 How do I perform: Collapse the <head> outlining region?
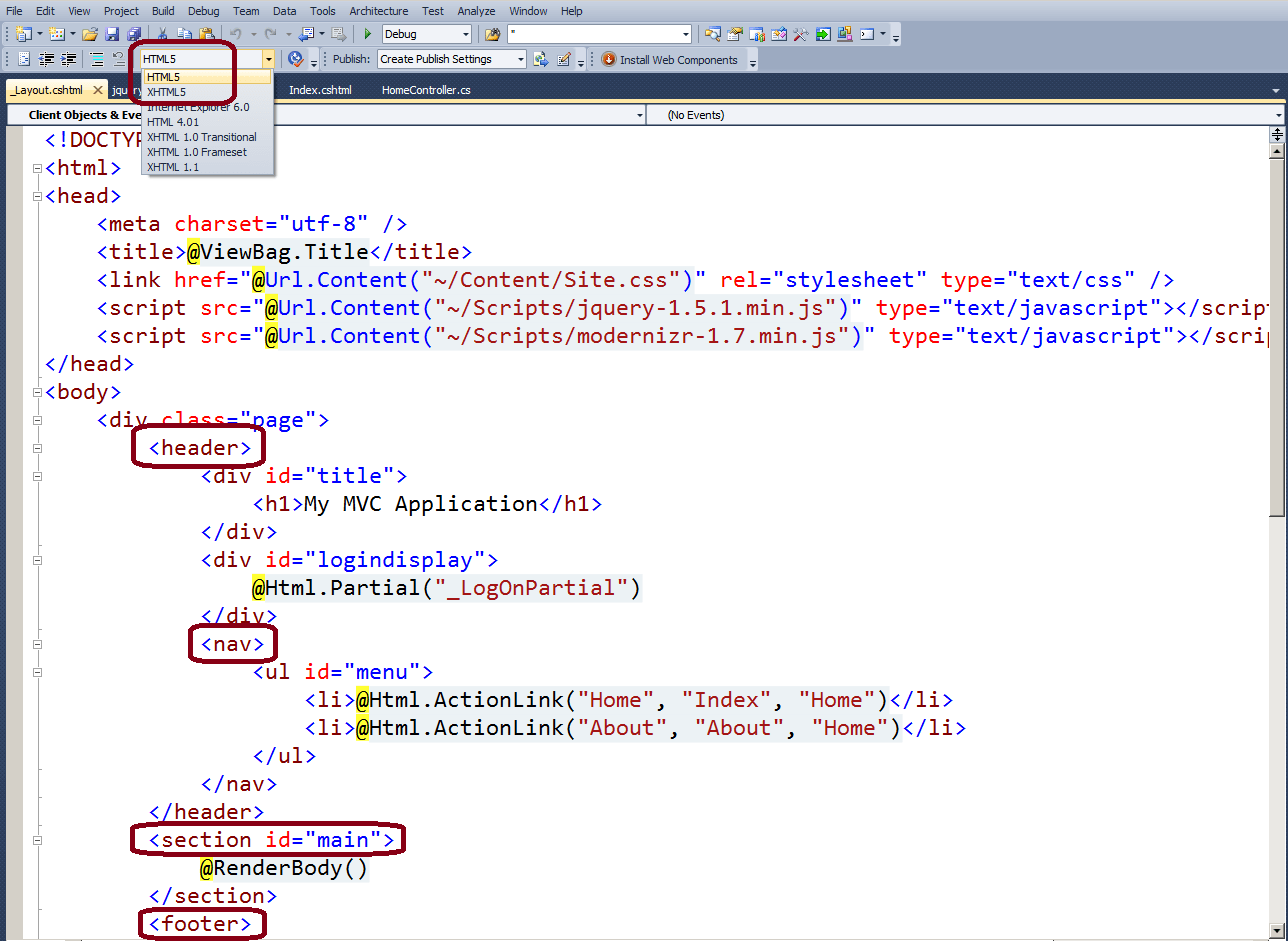click(x=37, y=196)
